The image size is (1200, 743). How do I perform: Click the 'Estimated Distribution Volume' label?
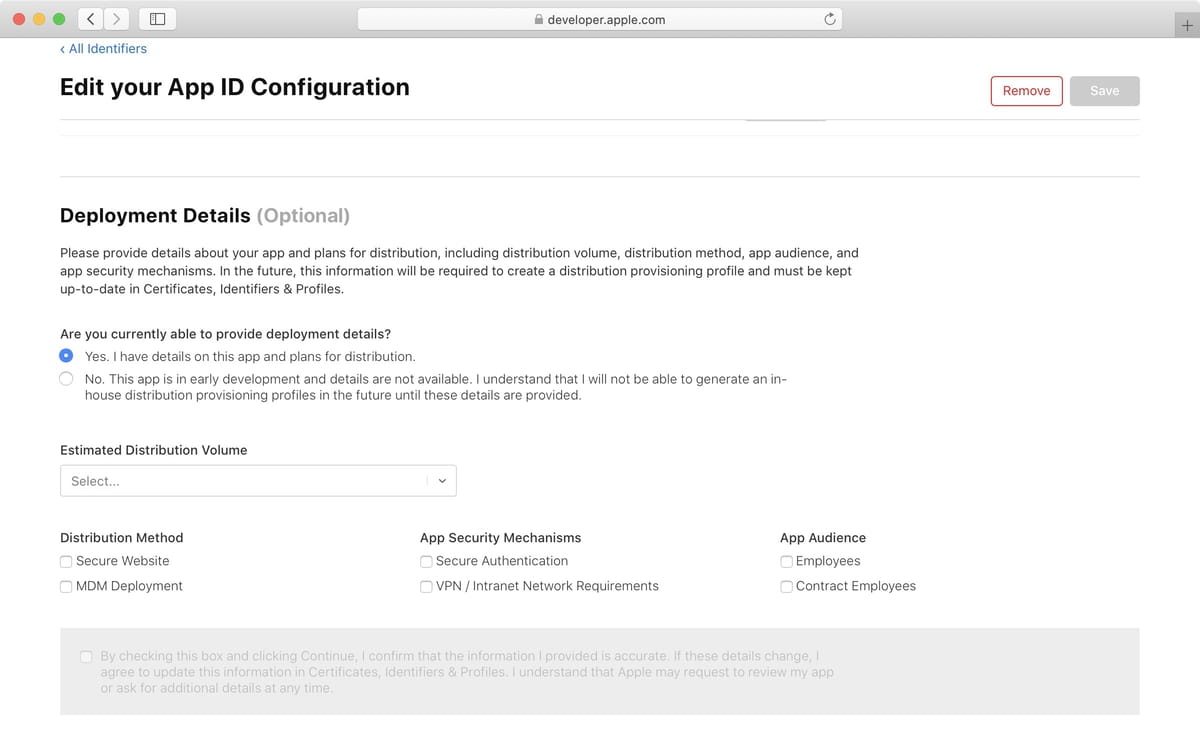[154, 450]
